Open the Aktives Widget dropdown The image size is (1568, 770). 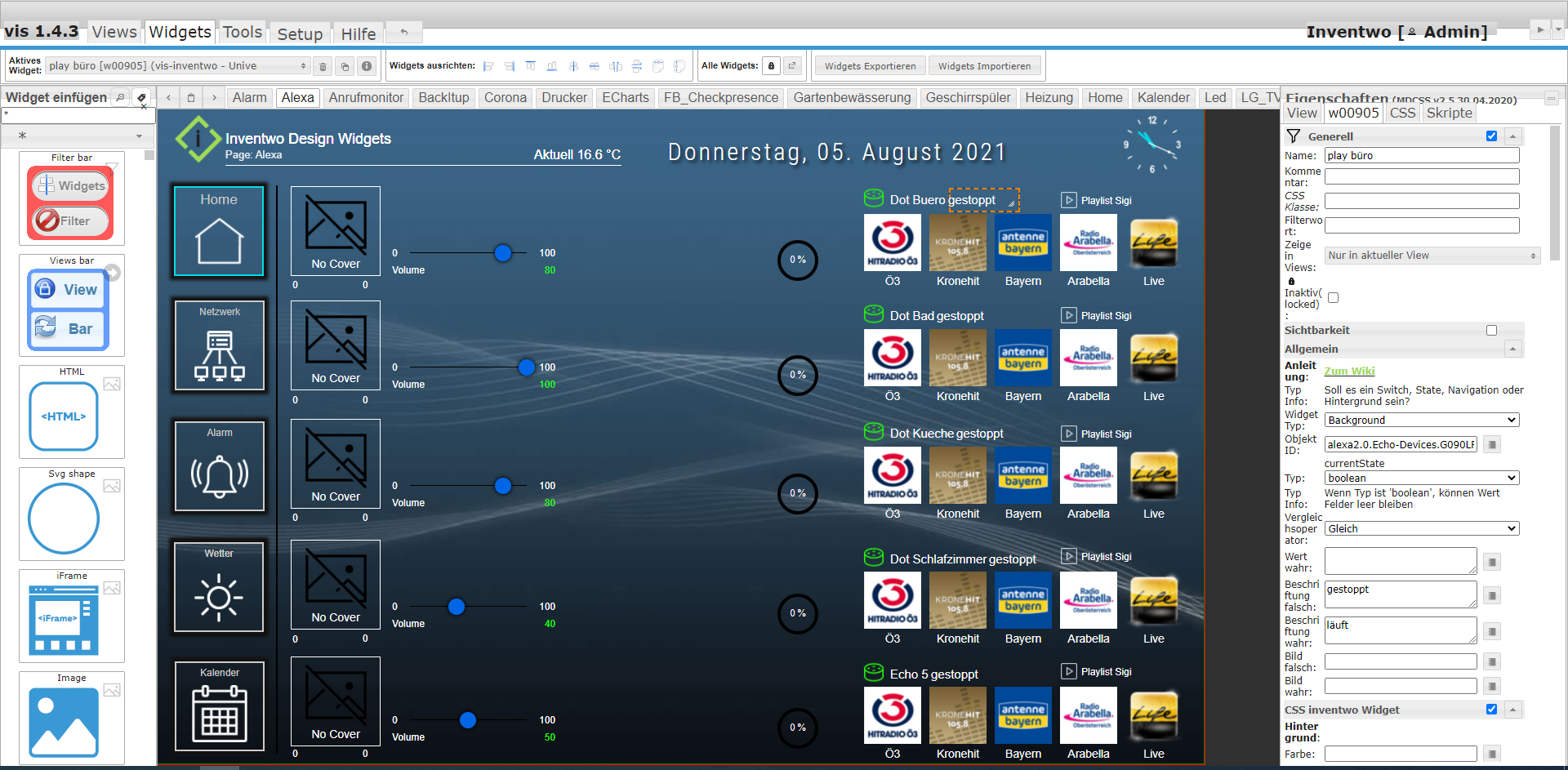tap(177, 66)
